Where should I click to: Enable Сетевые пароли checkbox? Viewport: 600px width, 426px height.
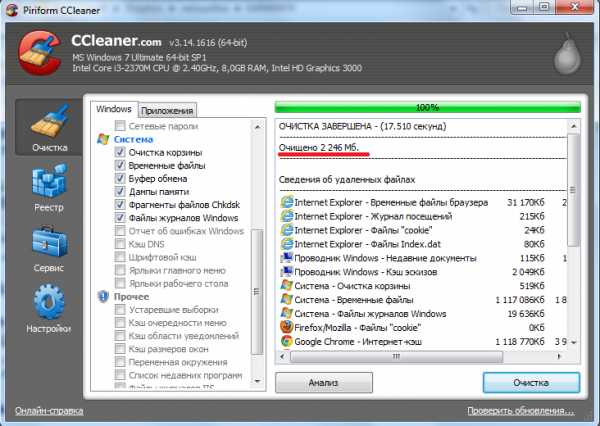click(x=120, y=126)
